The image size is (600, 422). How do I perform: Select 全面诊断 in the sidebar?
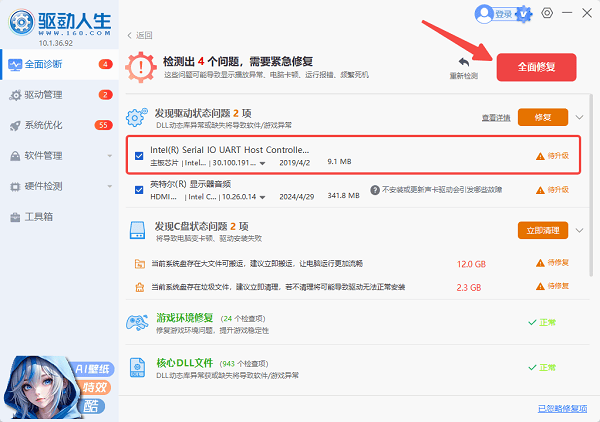[60, 64]
